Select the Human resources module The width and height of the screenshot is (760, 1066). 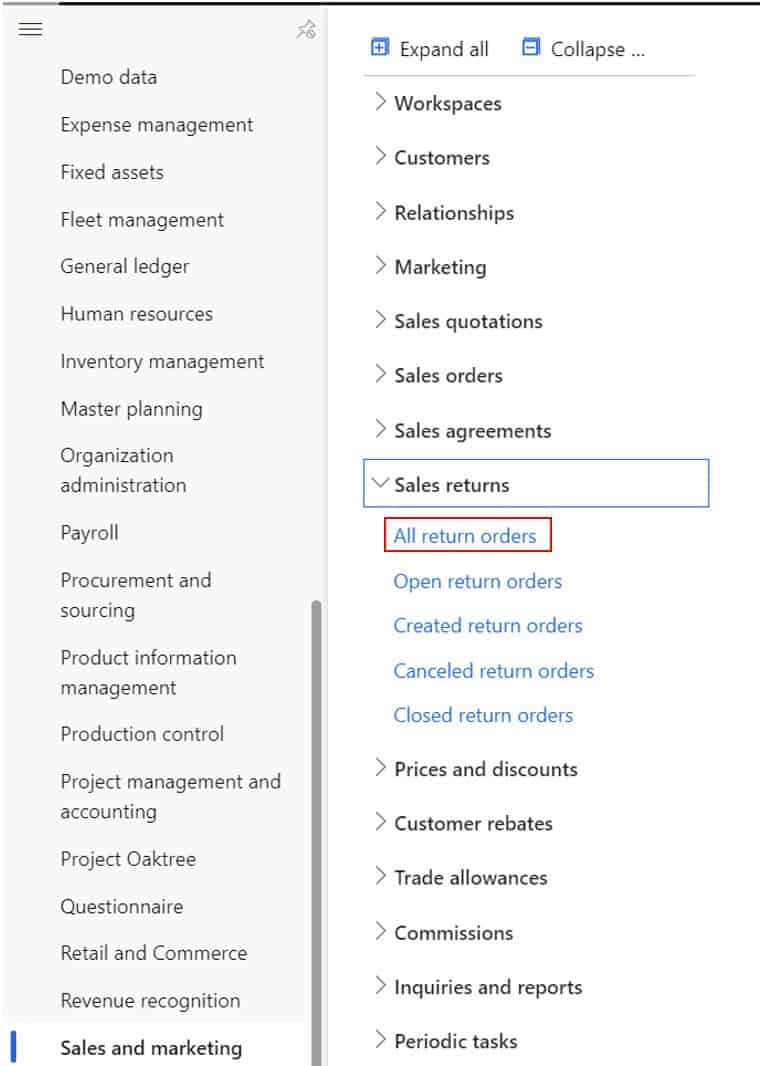click(x=136, y=313)
